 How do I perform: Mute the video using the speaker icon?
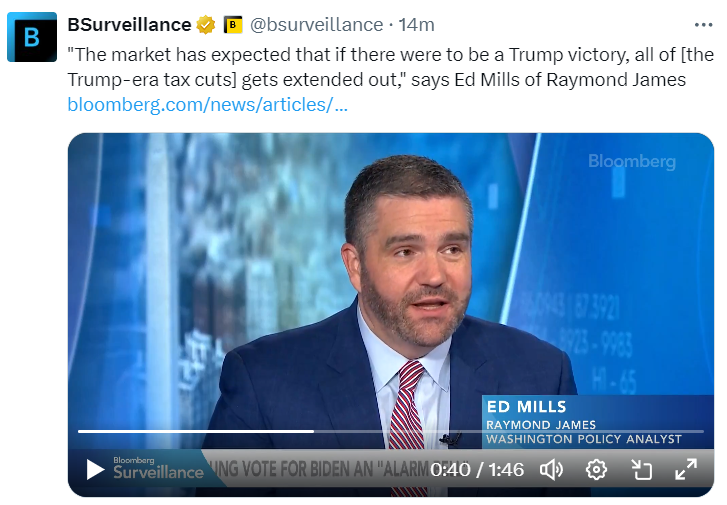coord(551,469)
